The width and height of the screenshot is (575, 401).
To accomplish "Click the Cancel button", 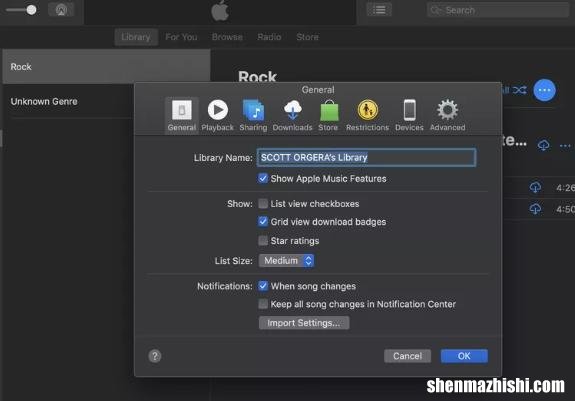I will [407, 356].
